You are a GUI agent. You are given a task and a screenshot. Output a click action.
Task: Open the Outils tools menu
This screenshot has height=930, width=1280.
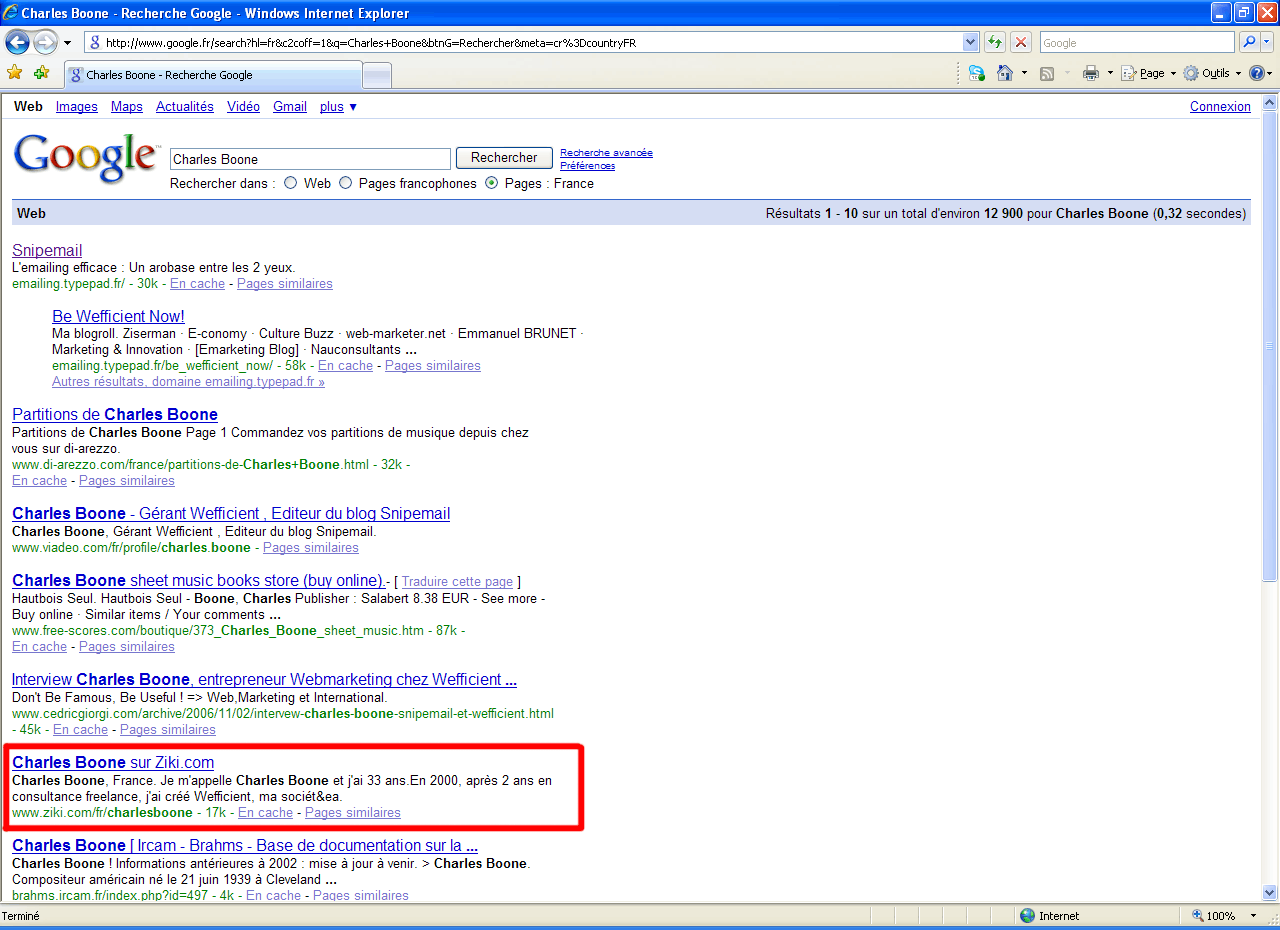click(1212, 73)
